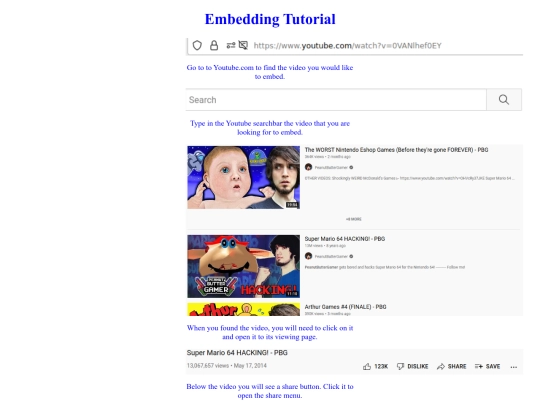Click the DISLIKE thumbs-down button

point(412,366)
